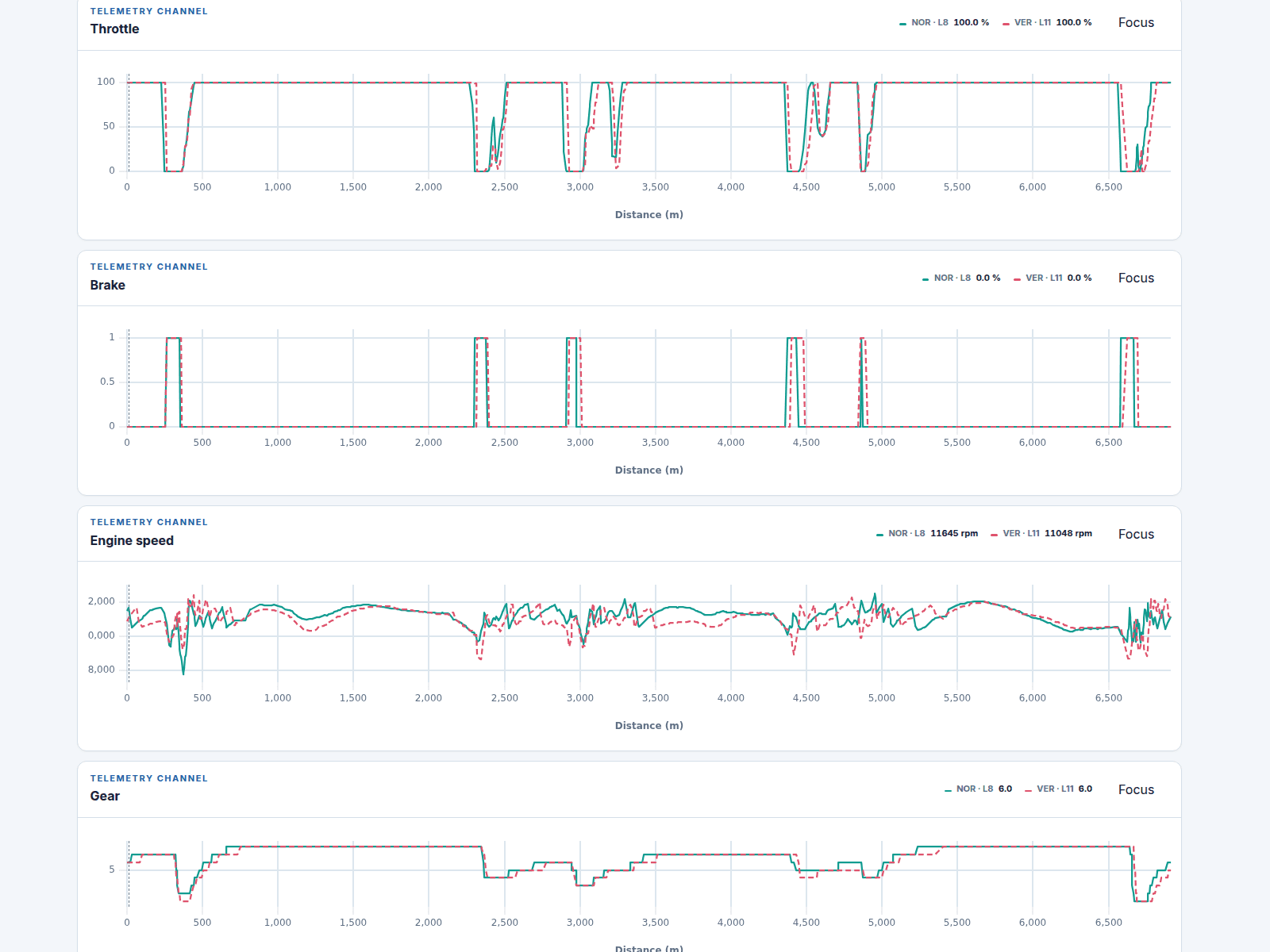1270x952 pixels.
Task: Select the Gear channel title
Action: (105, 797)
